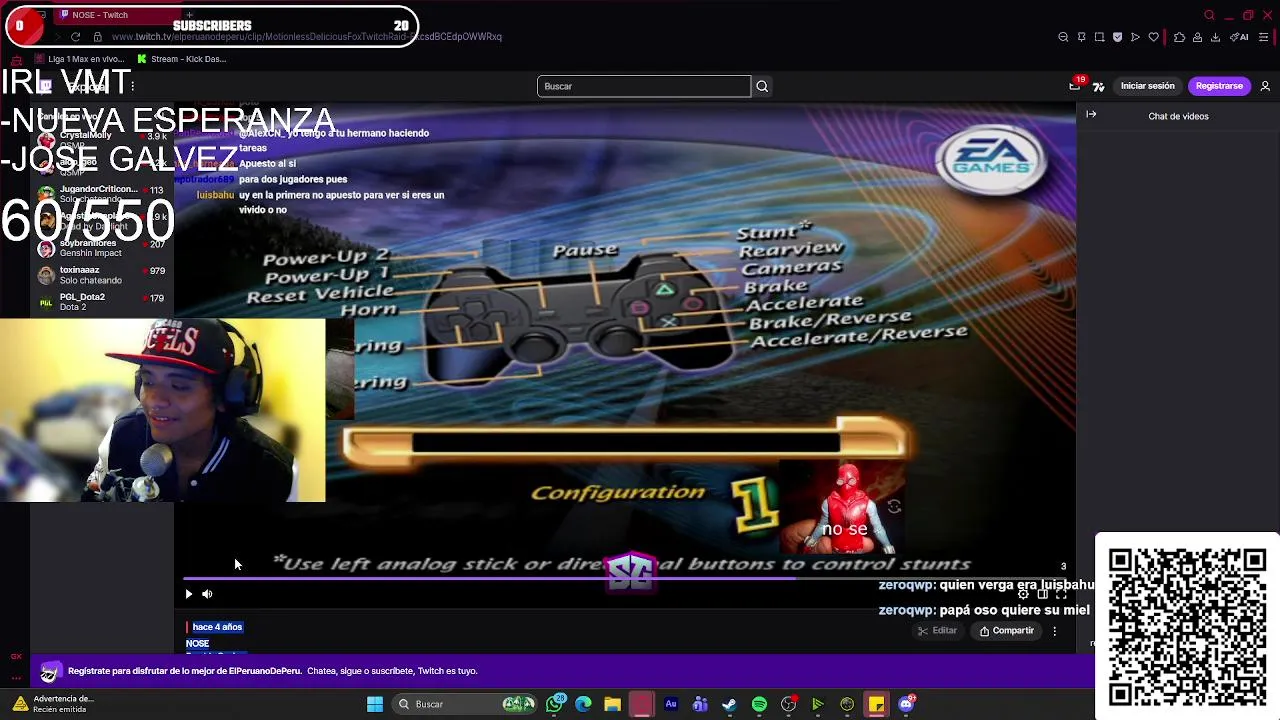Open the Stream - Kick Dashboard bookmark
Screen dimensions: 1280x720
click(x=181, y=59)
